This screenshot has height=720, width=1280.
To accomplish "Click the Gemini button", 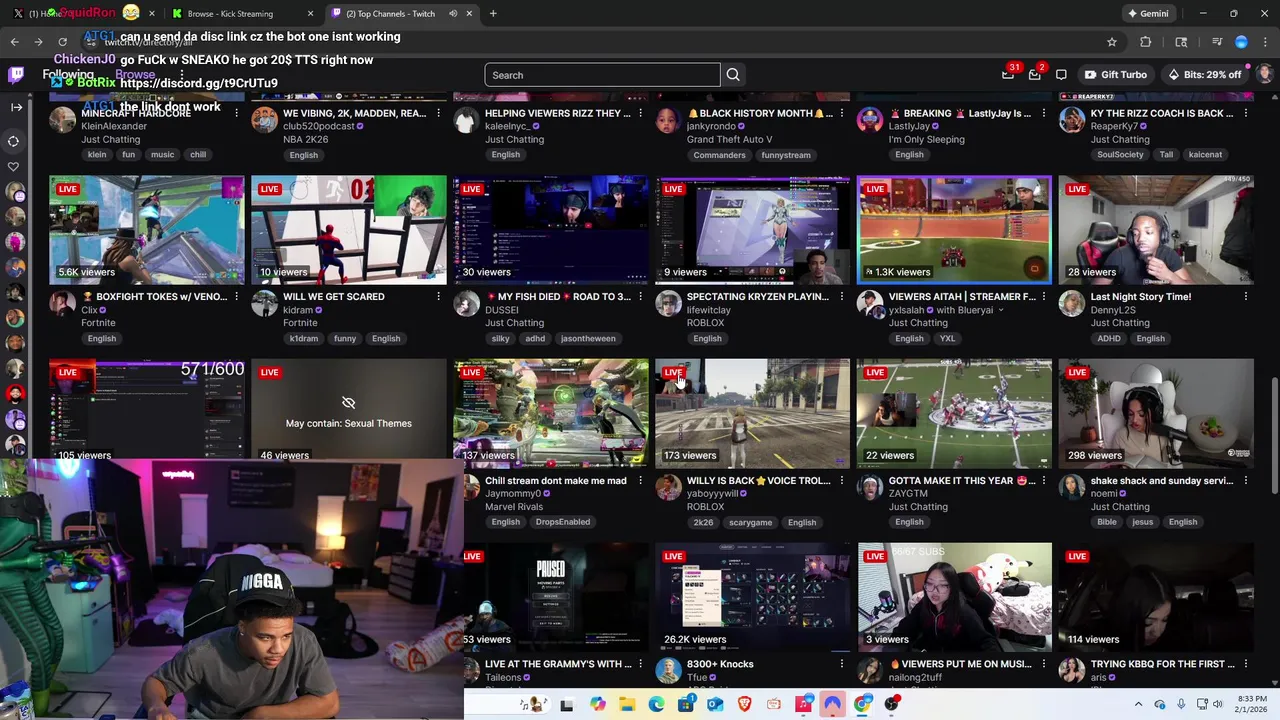I will click(1147, 14).
